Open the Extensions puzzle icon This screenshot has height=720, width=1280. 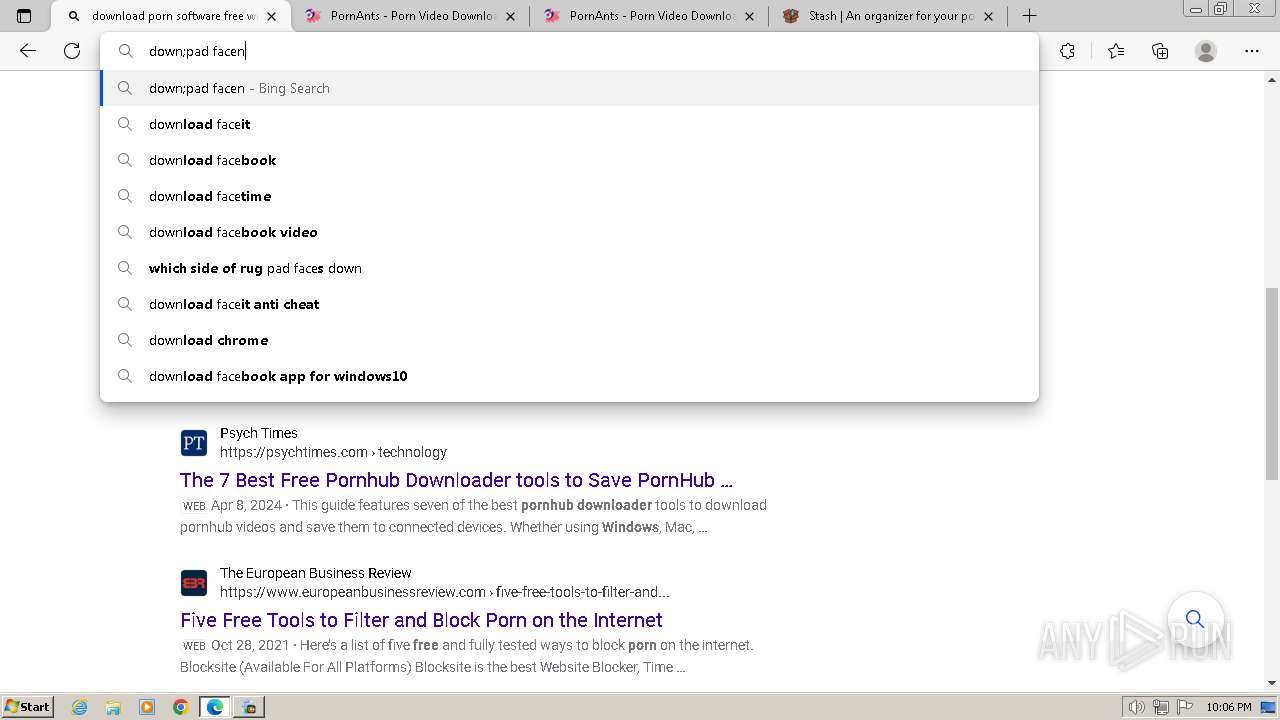1068,51
